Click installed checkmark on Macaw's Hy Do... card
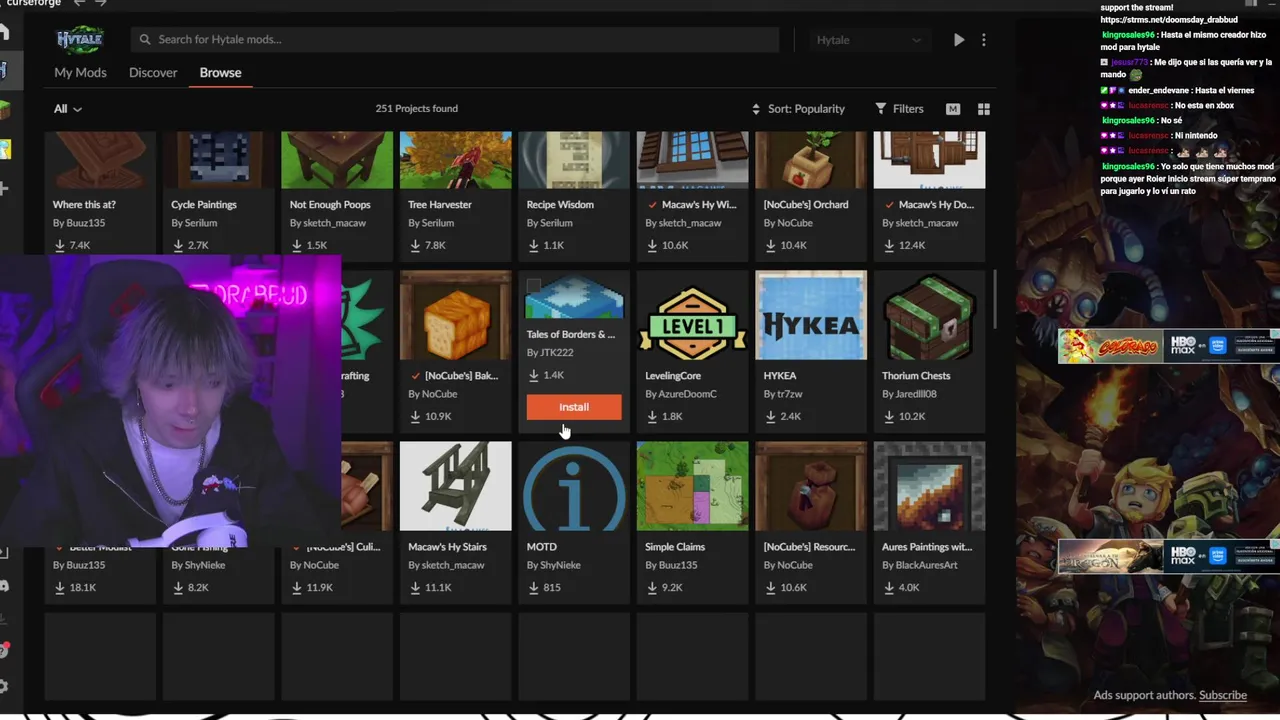This screenshot has height=720, width=1280. (890, 205)
